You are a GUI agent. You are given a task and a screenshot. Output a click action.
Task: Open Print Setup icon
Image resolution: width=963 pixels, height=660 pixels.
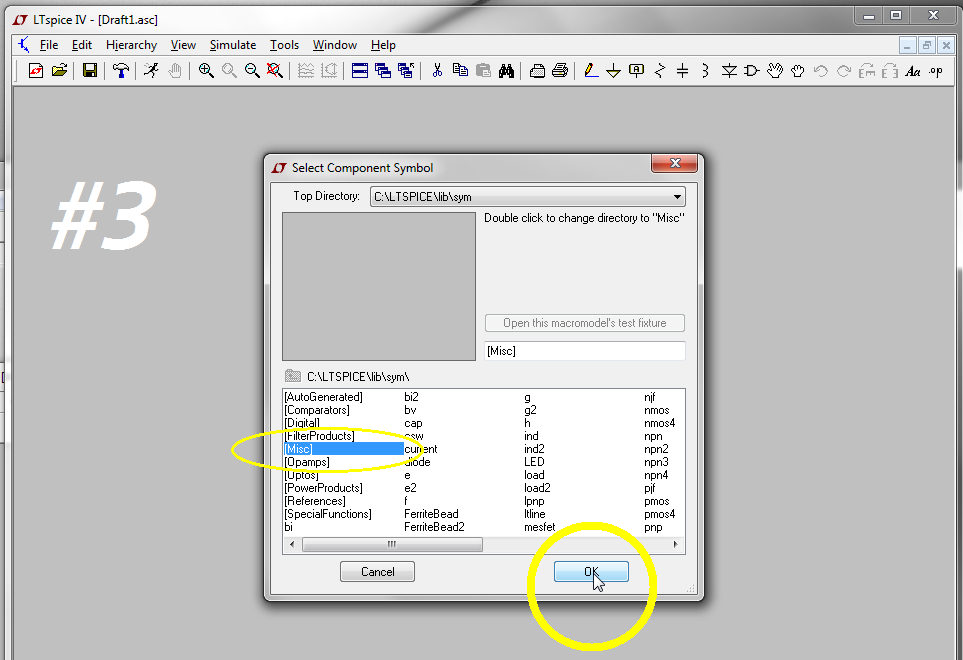(x=537, y=71)
